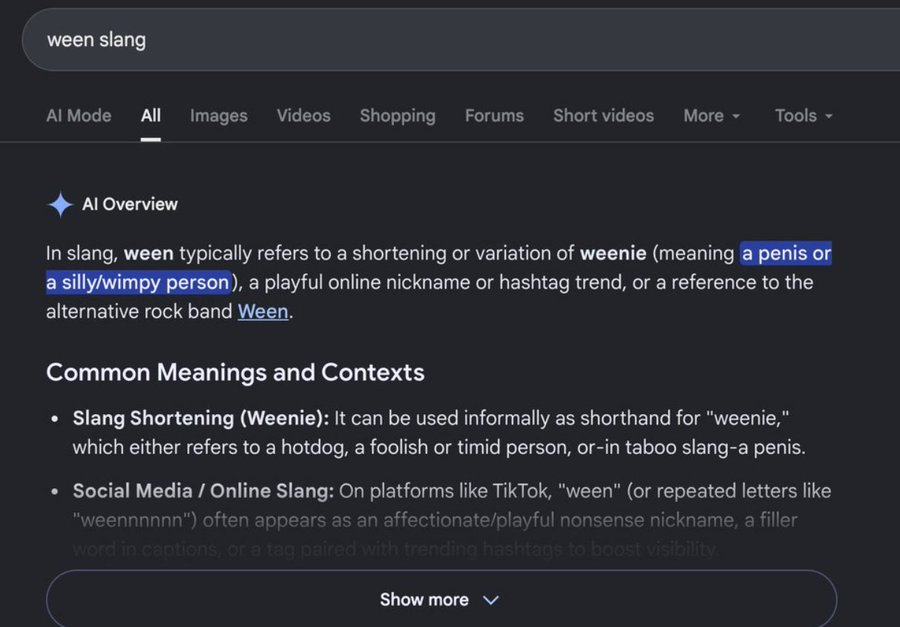Click the highlighted text 'a silly/wimpy person'

138,282
